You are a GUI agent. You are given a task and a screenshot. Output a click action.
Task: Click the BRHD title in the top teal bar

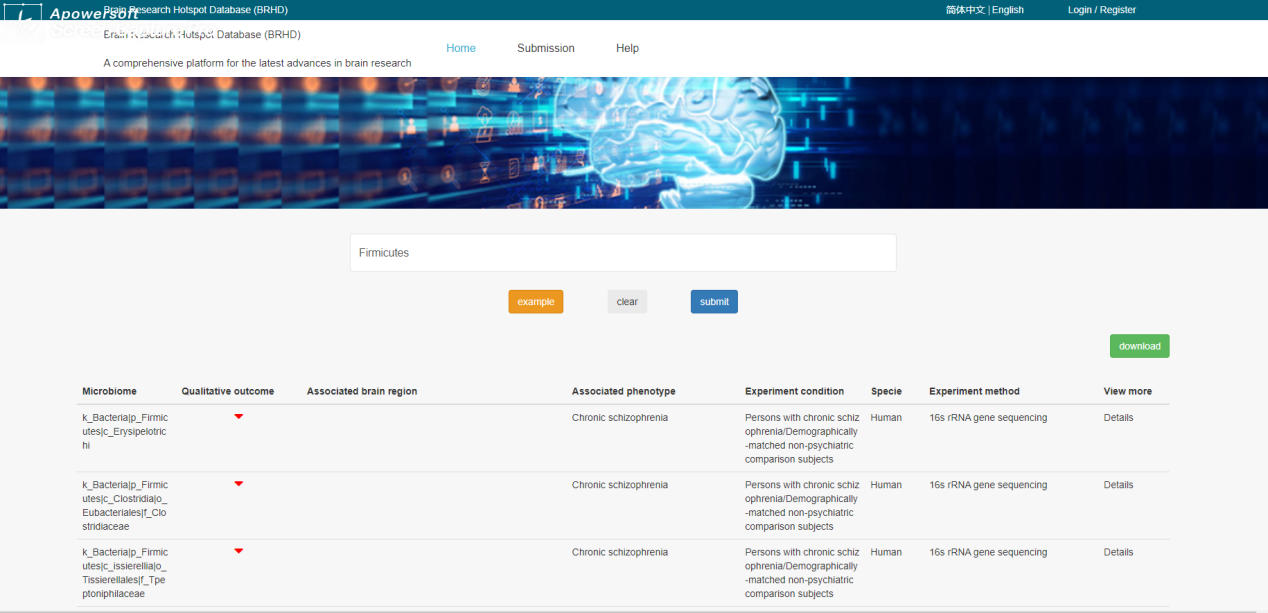(196, 10)
